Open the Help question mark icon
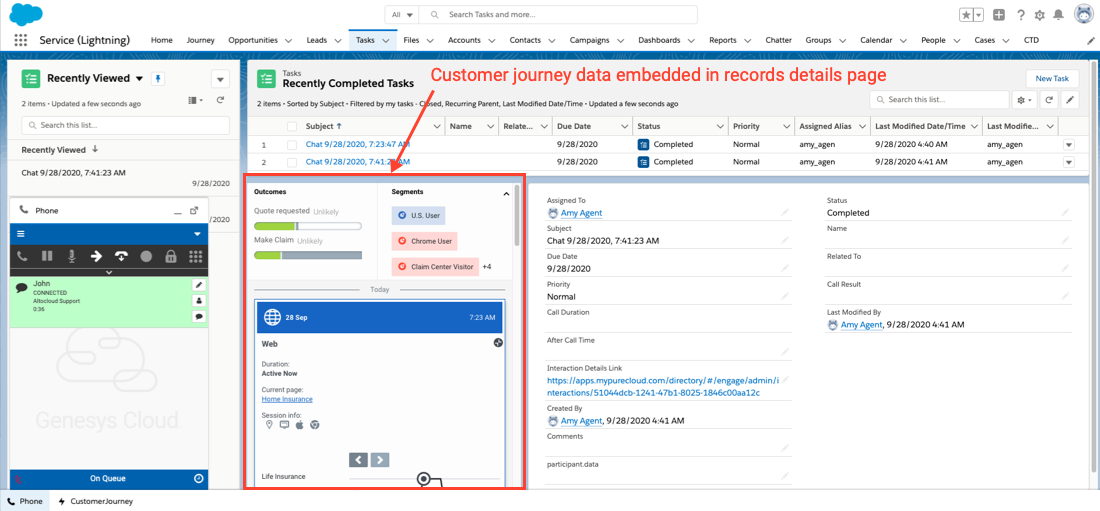 tap(1021, 15)
